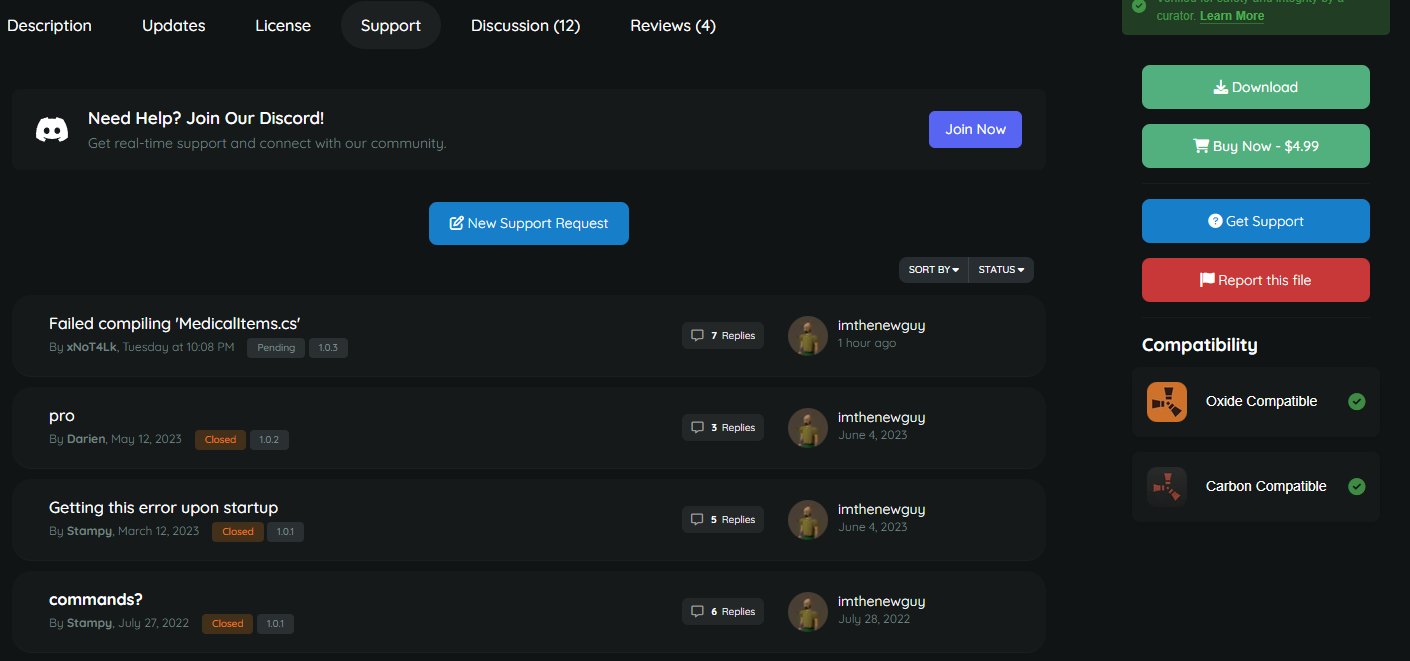
Task: Go to the Discussion (12) tab
Action: tap(525, 26)
